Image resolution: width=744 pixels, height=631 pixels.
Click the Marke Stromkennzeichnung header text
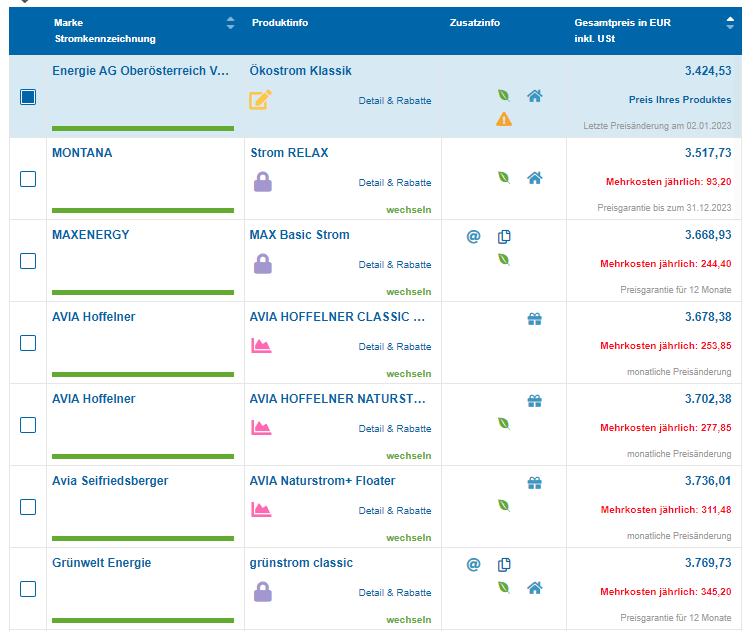[105, 31]
